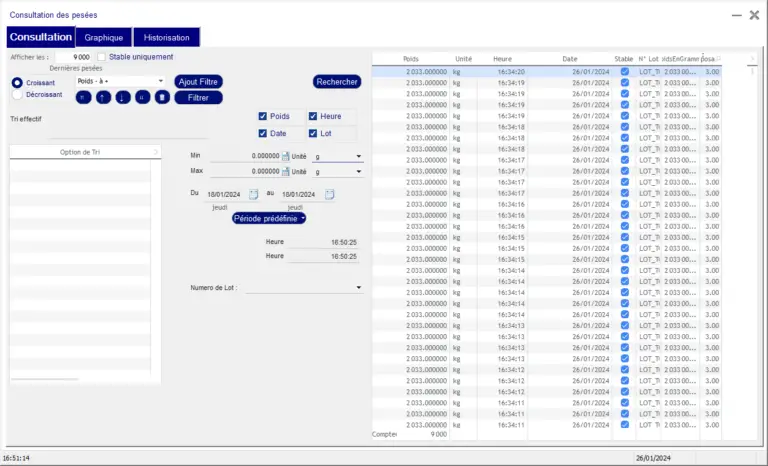Uncheck the Poids filter checkbox
The width and height of the screenshot is (768, 466).
pyautogui.click(x=263, y=116)
